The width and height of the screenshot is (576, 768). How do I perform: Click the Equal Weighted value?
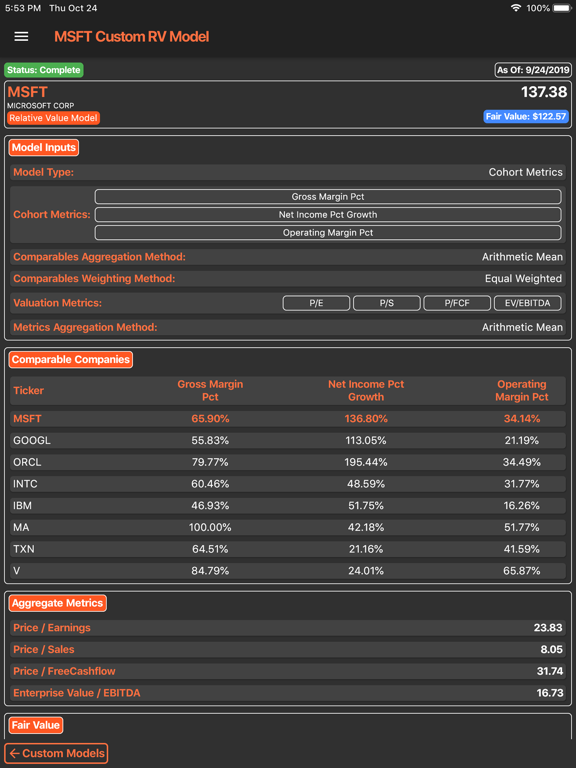tap(523, 279)
